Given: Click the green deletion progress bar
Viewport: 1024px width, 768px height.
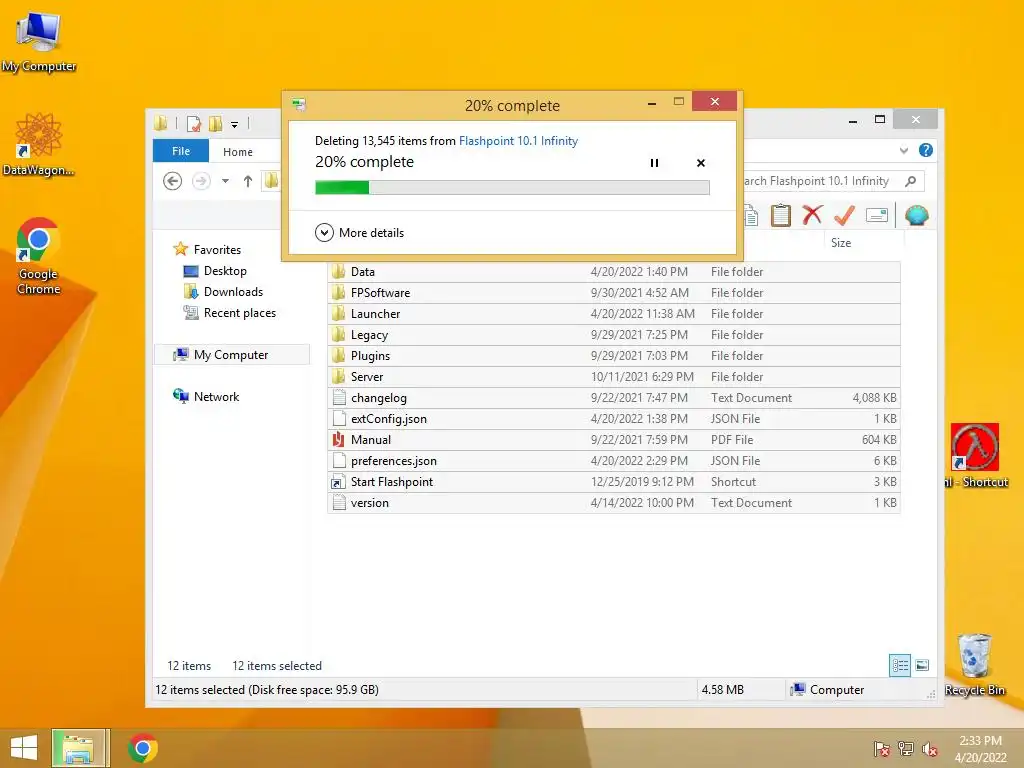Looking at the screenshot, I should (512, 188).
